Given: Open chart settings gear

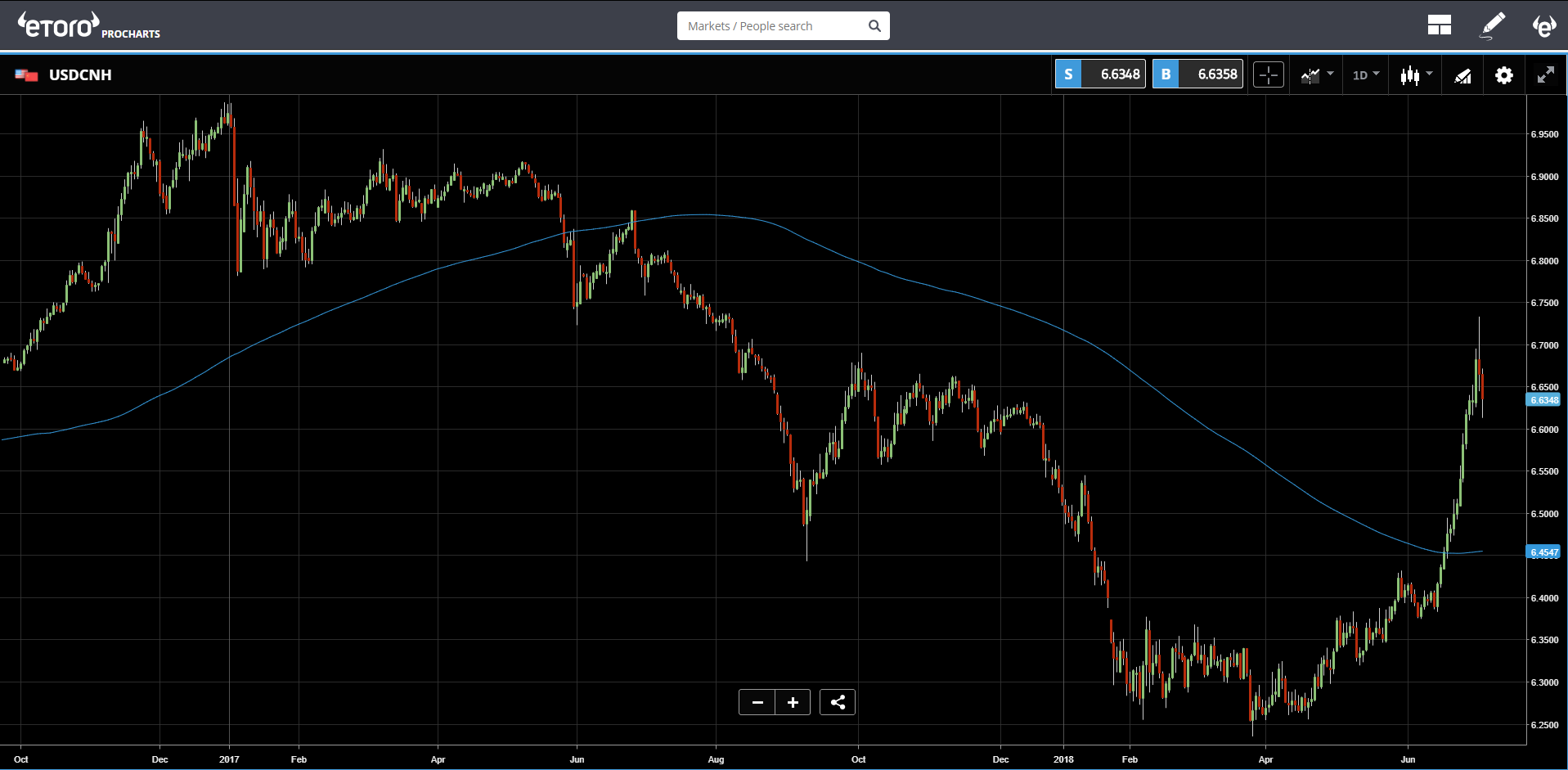Looking at the screenshot, I should coord(1503,75).
